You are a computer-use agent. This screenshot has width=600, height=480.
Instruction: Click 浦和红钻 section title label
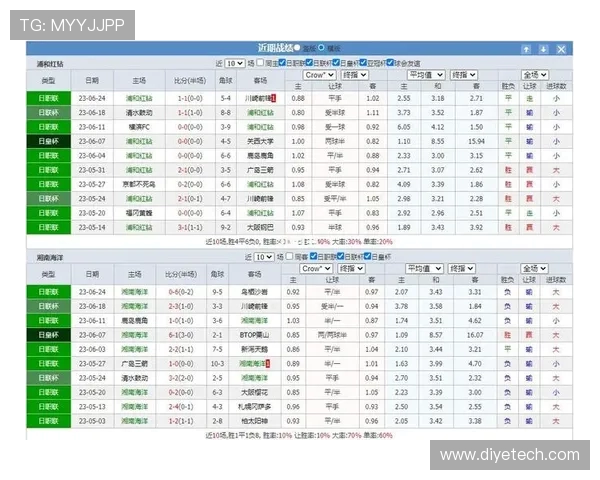click(50, 64)
